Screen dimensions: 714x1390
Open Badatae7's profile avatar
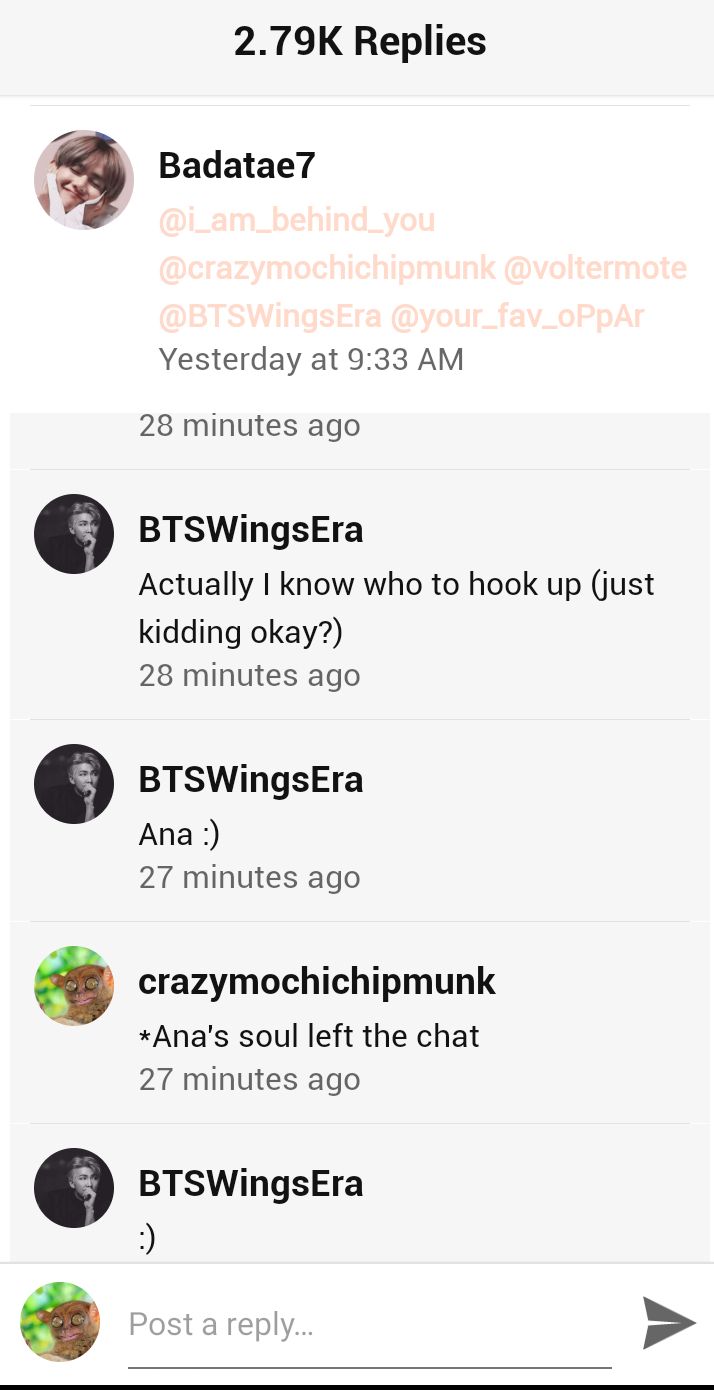[x=84, y=180]
